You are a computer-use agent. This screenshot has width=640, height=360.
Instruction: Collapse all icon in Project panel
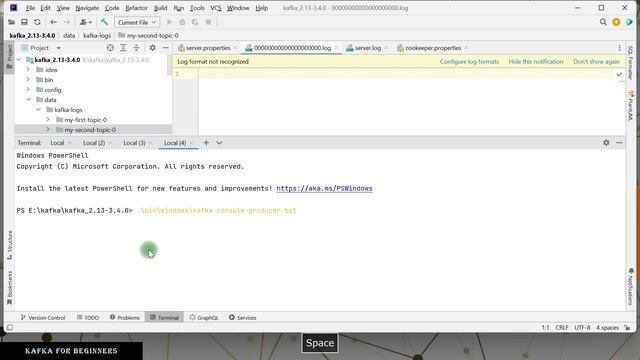pyautogui.click(x=136, y=48)
